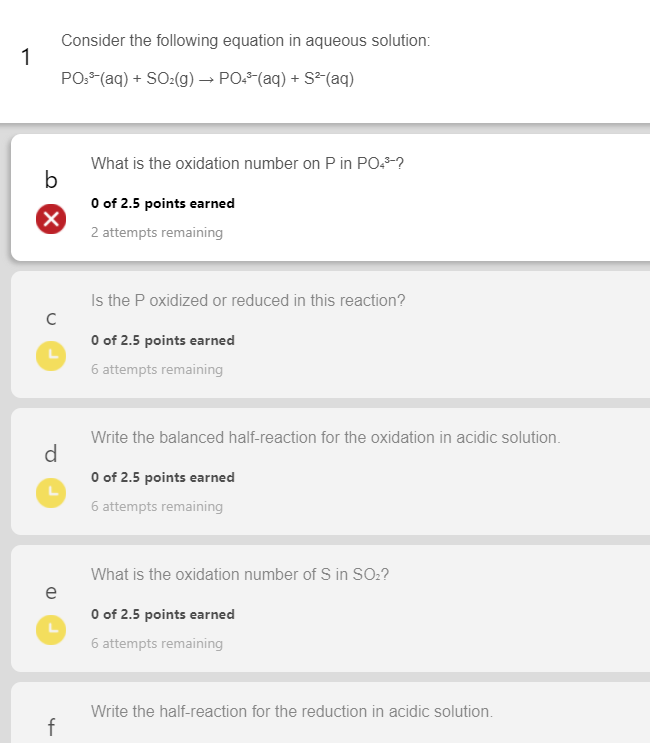
Task: Select the letter d part label
Action: [x=51, y=454]
